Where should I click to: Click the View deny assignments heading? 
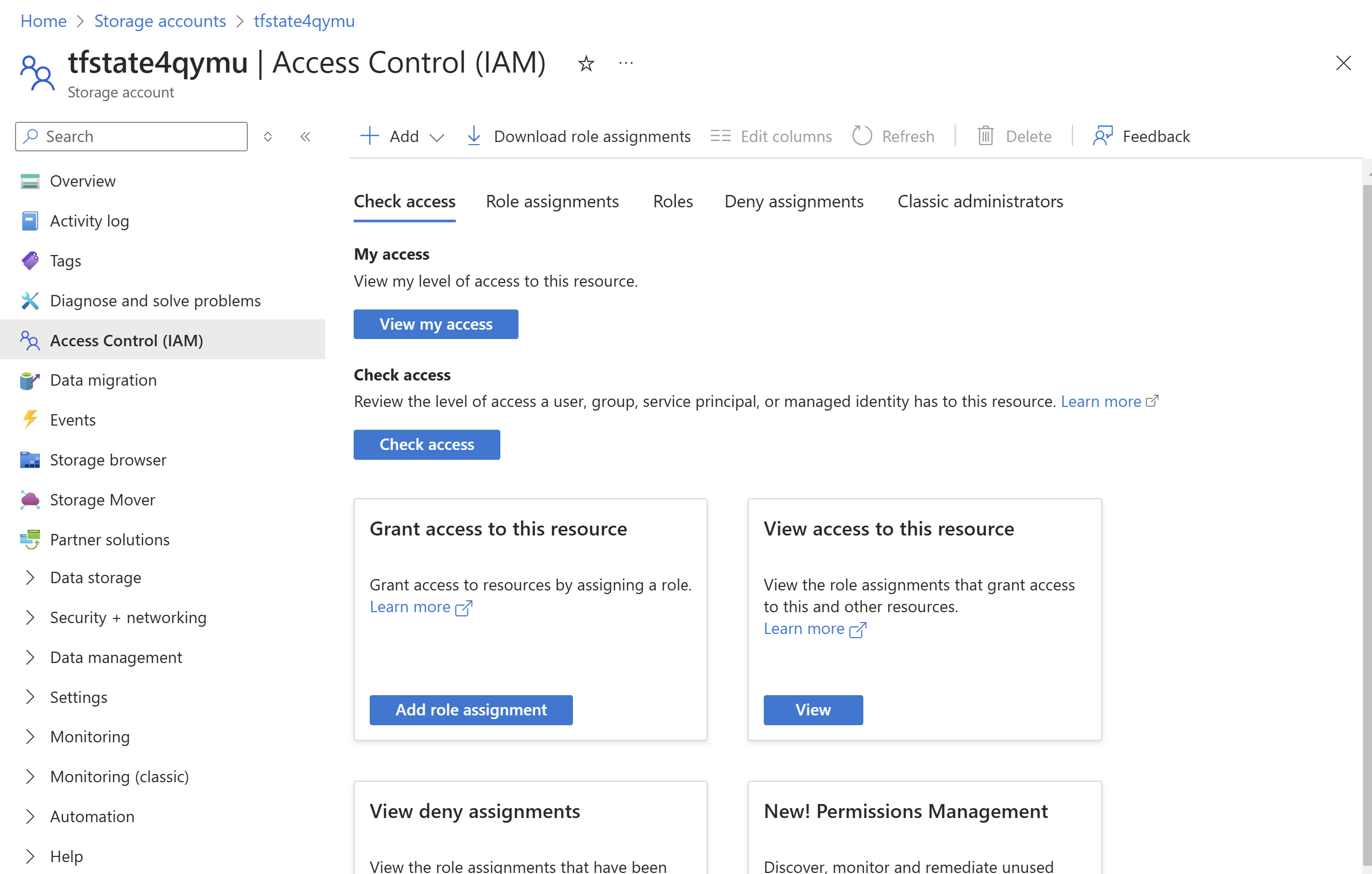[474, 811]
